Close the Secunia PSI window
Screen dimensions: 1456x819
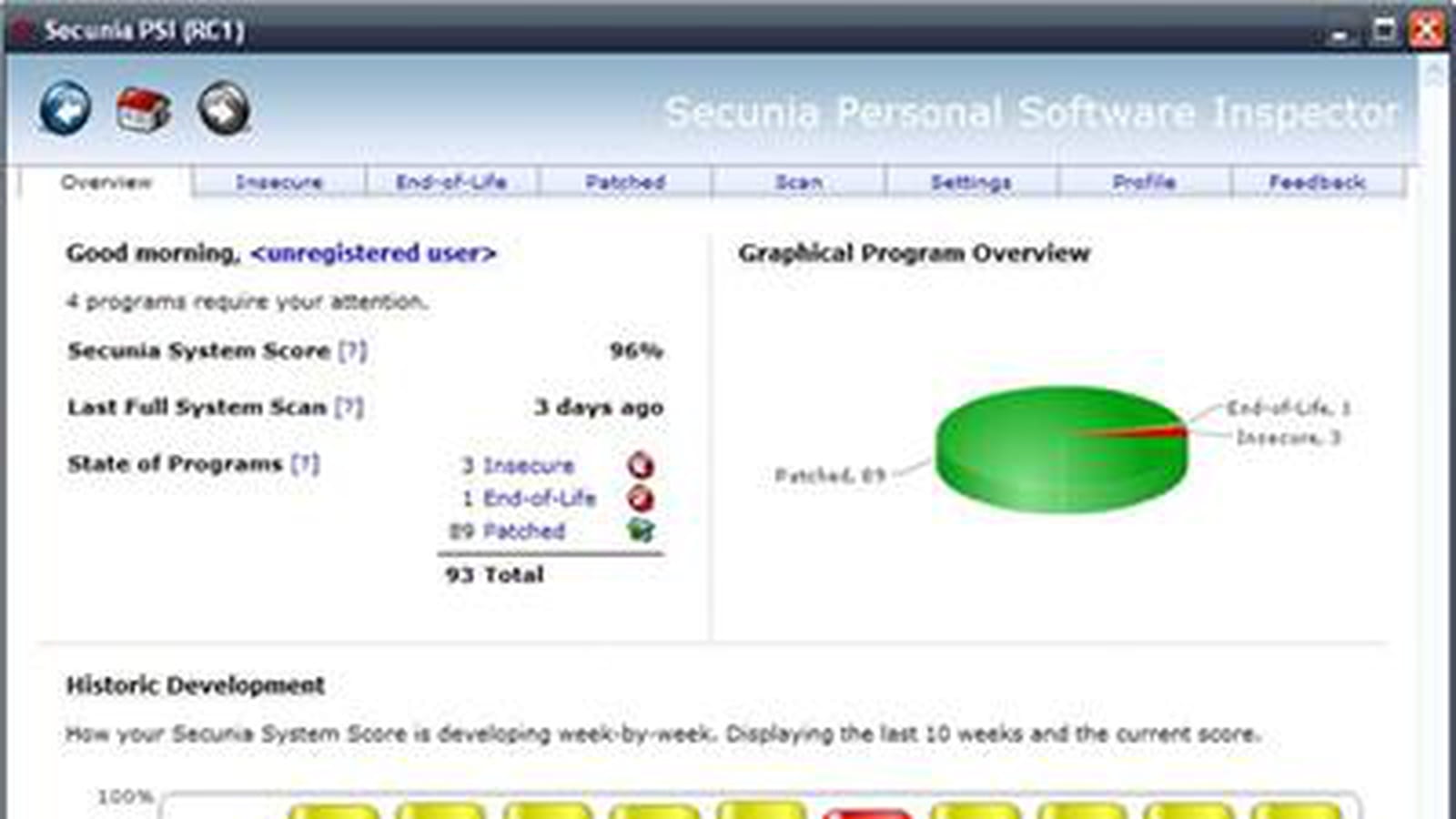[1427, 29]
